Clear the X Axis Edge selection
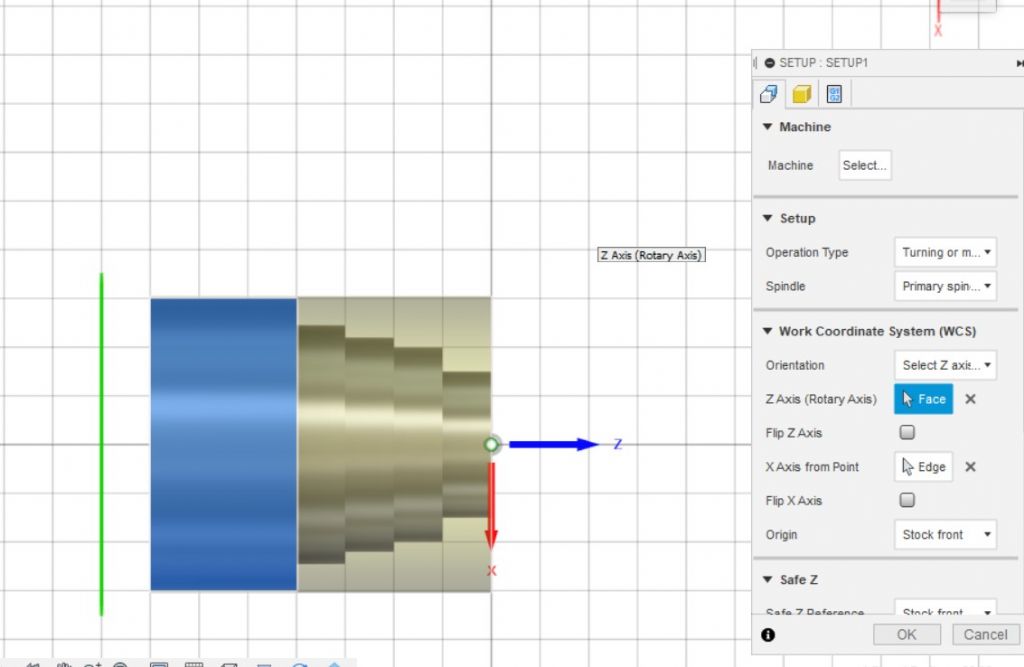Screen dimensions: 1024x667 (x=970, y=467)
